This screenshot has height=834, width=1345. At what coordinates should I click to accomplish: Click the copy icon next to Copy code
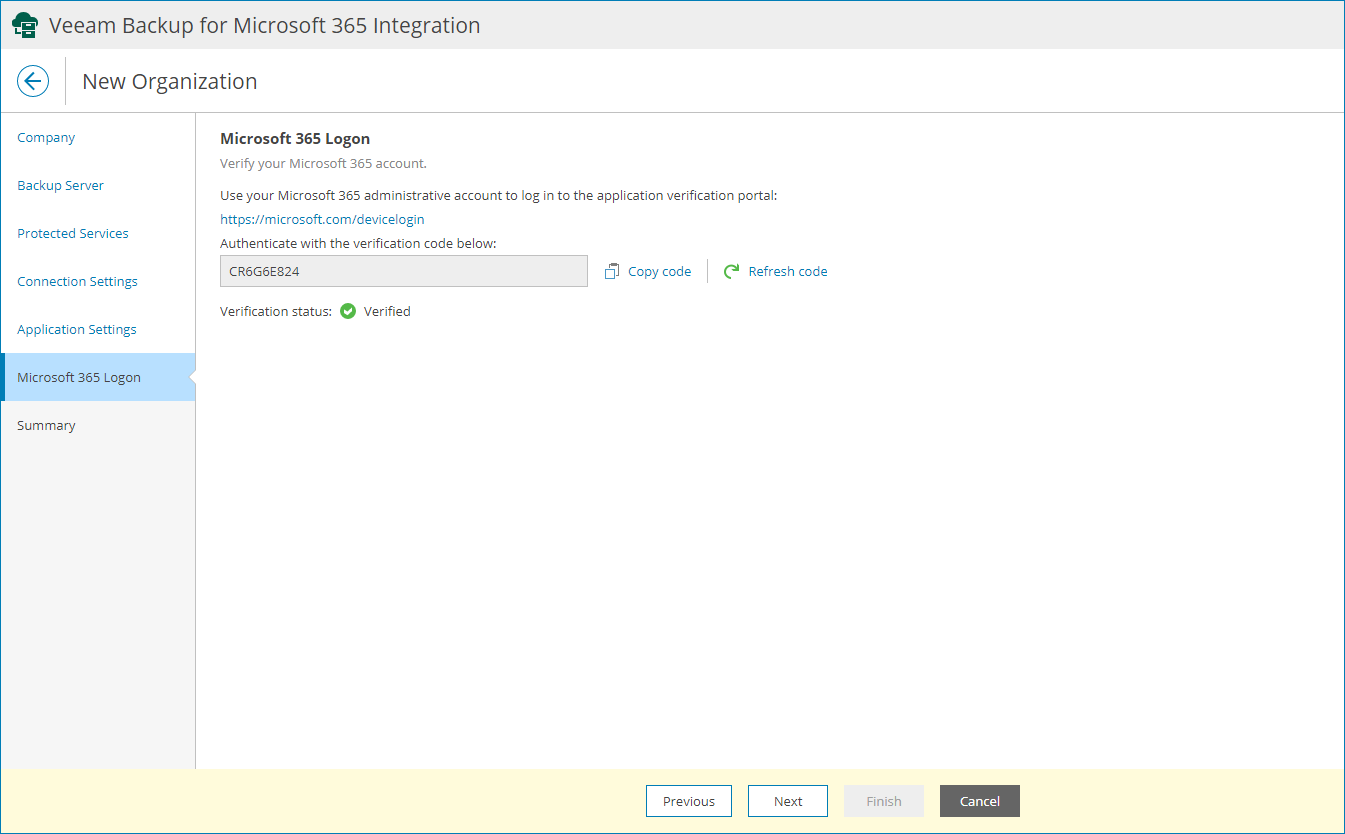tap(612, 270)
